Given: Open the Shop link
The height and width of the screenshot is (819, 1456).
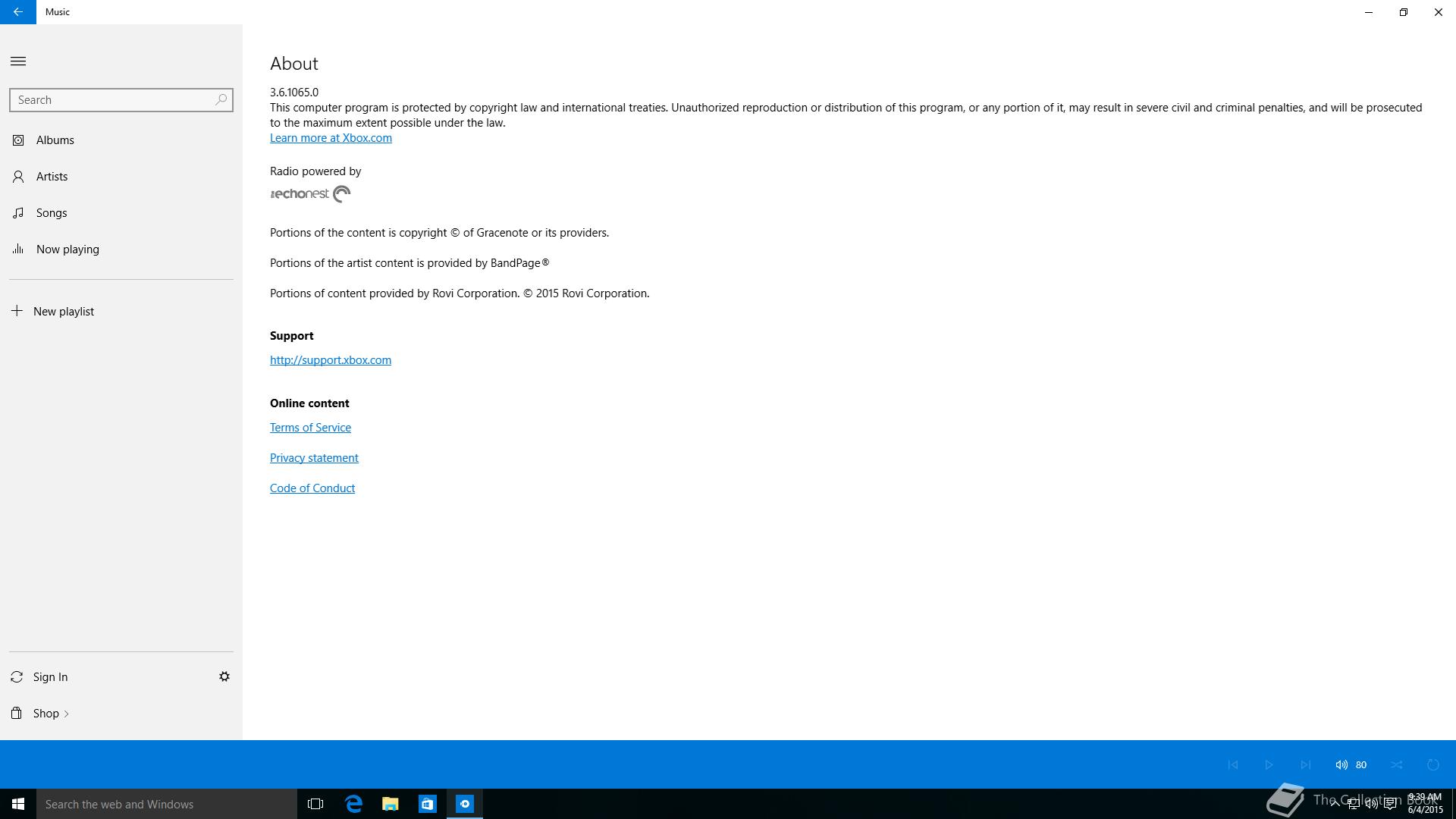Looking at the screenshot, I should (x=50, y=714).
